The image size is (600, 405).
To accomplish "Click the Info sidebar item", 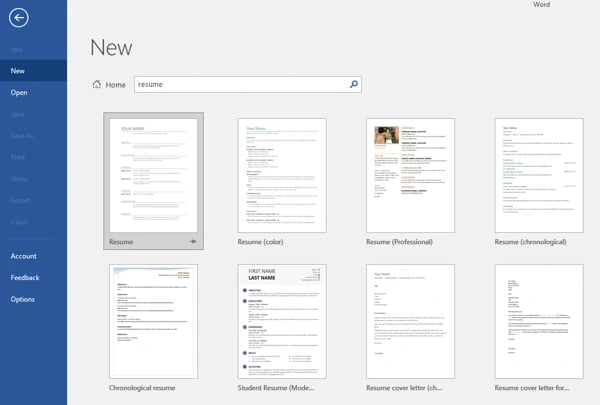I will click(x=19, y=50).
